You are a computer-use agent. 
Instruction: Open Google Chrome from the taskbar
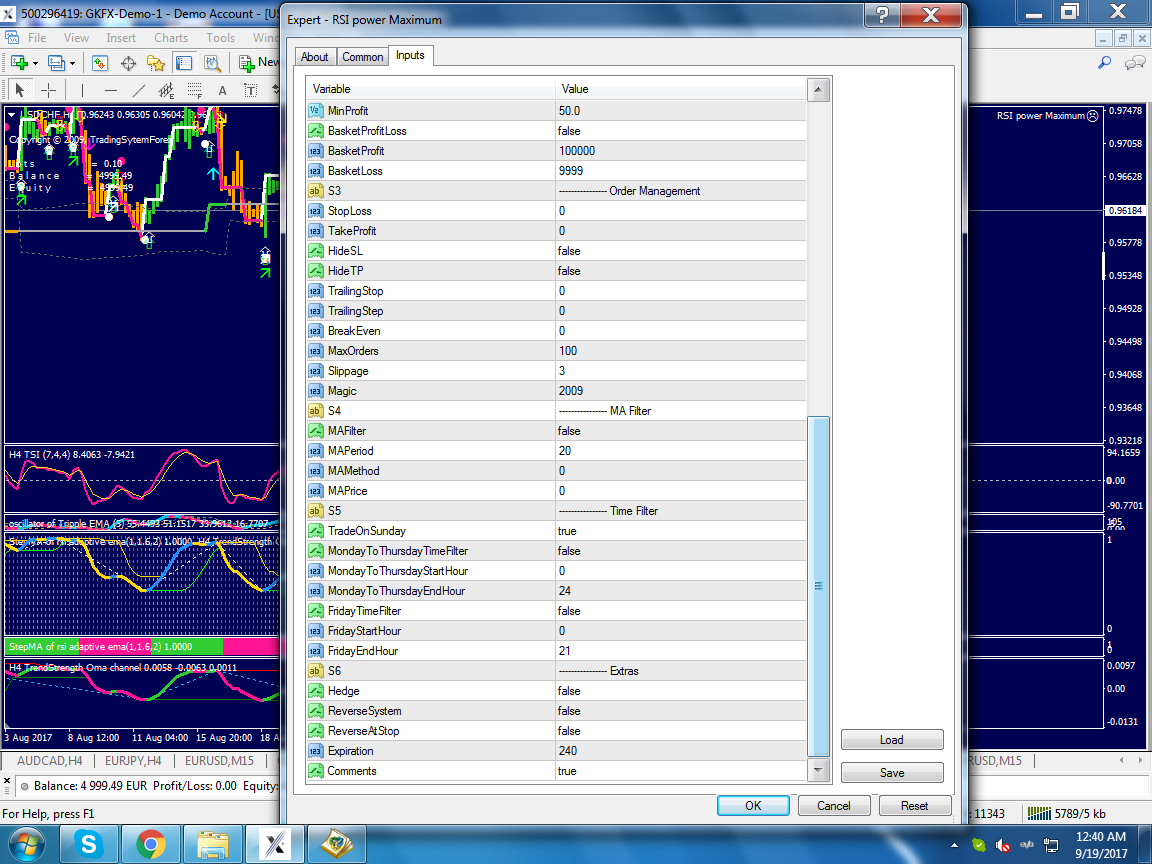[151, 845]
